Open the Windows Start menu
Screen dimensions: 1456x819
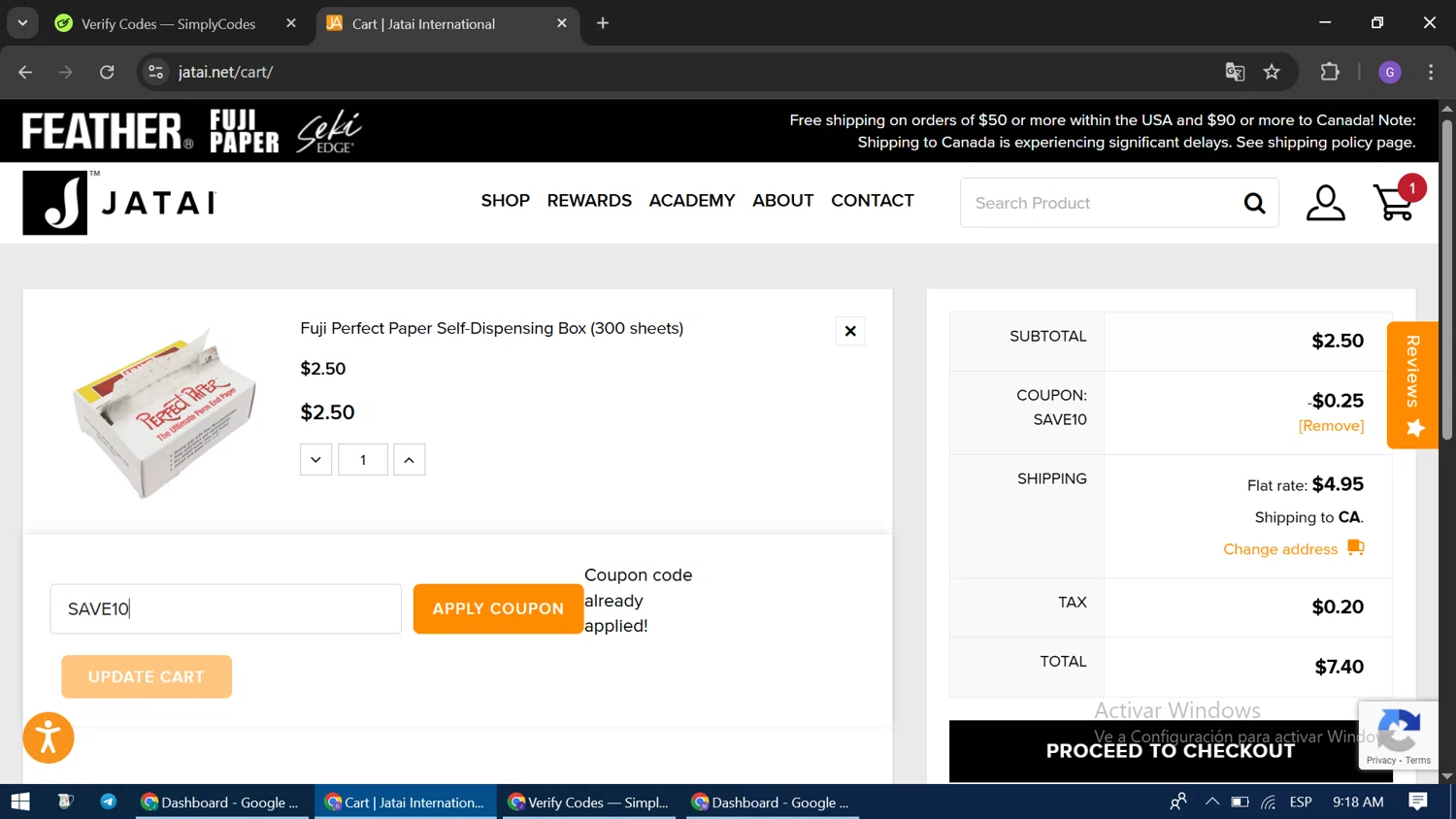[x=19, y=802]
